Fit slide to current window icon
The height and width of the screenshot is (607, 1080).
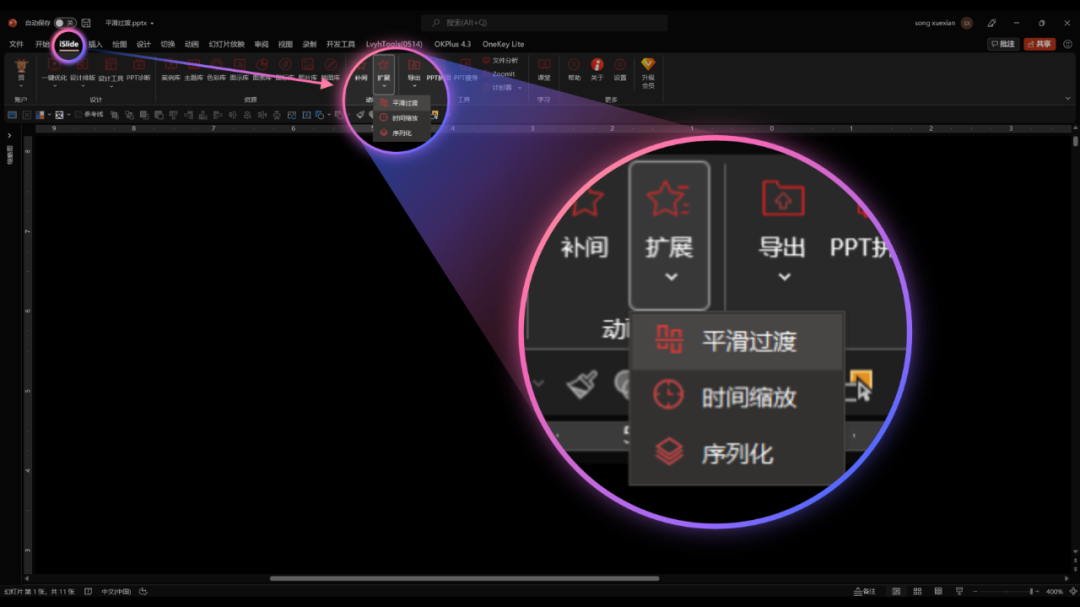[x=1073, y=591]
